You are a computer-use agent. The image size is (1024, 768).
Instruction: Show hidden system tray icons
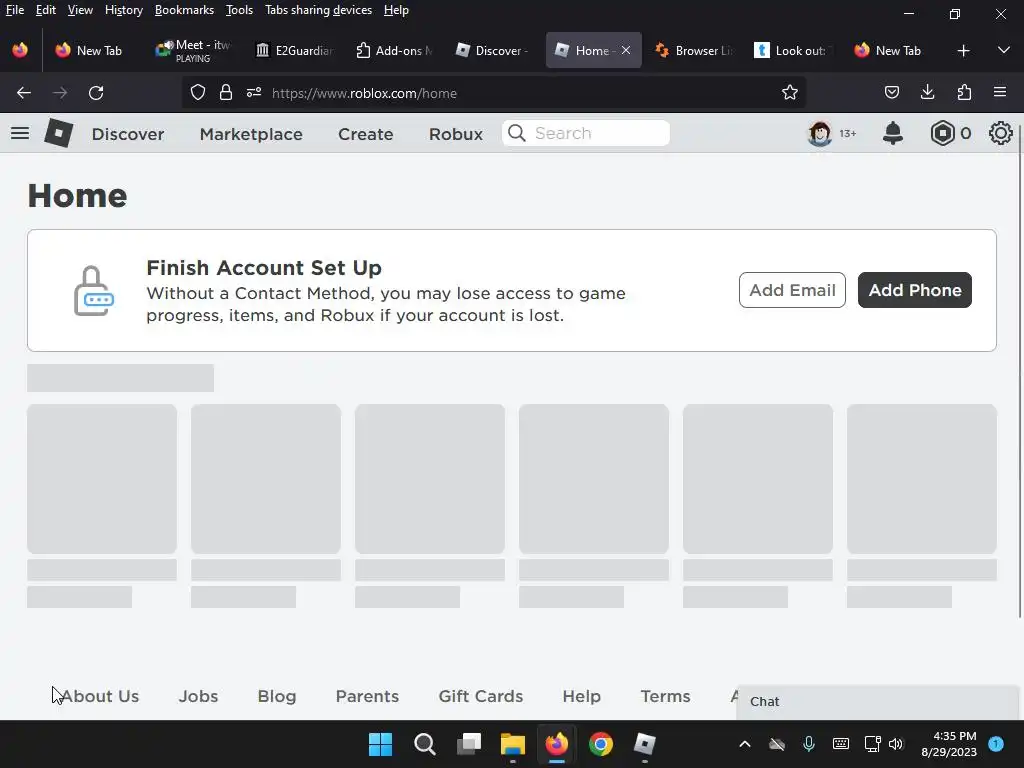(x=744, y=744)
